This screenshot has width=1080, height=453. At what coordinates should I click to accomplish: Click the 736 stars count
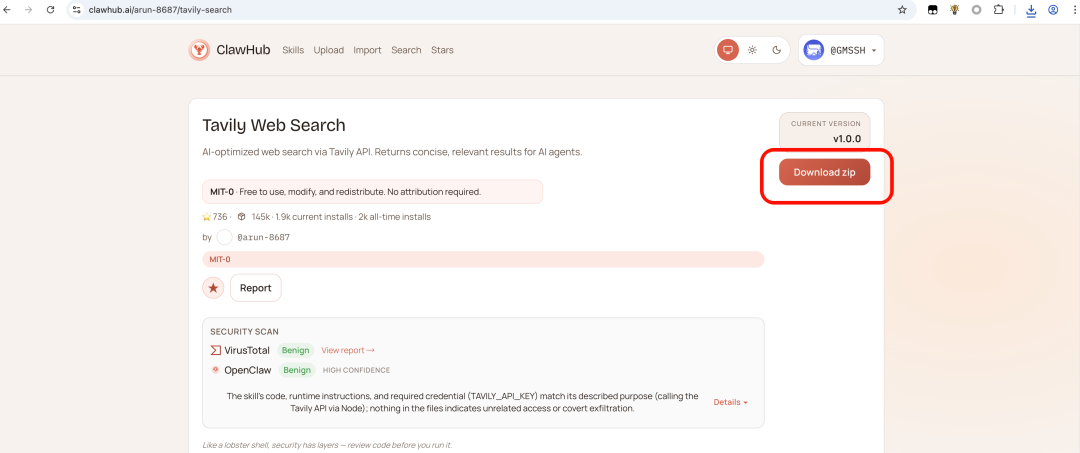(x=220, y=217)
